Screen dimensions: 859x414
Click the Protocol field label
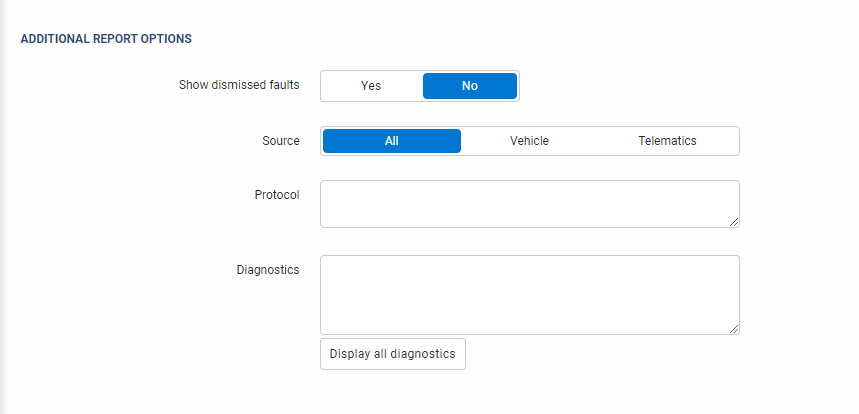[x=277, y=195]
